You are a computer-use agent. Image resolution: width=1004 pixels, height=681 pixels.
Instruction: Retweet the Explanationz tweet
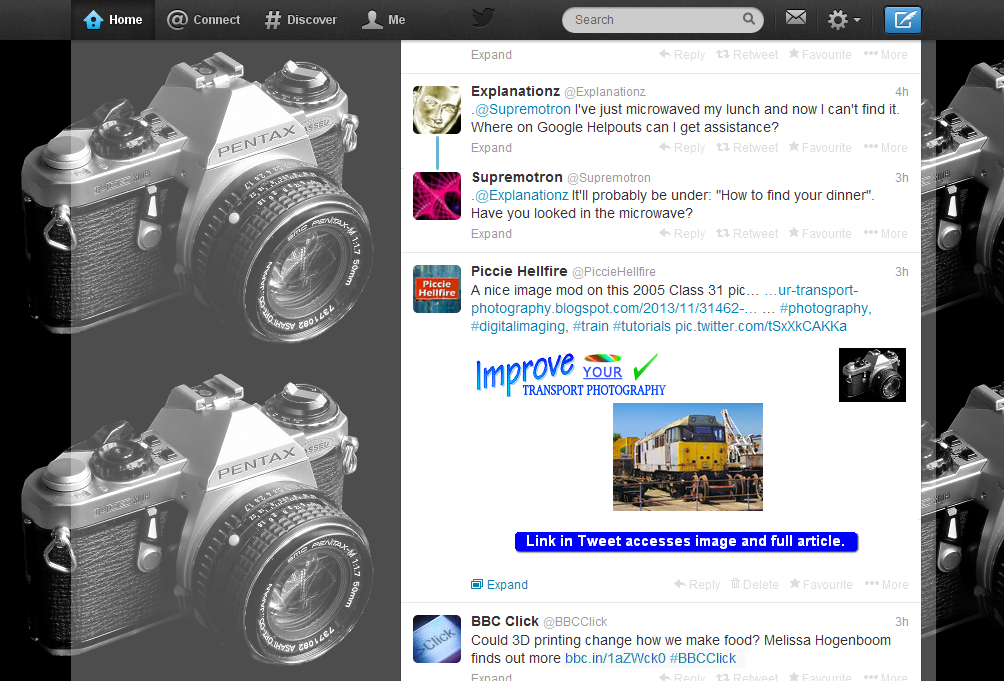(747, 148)
